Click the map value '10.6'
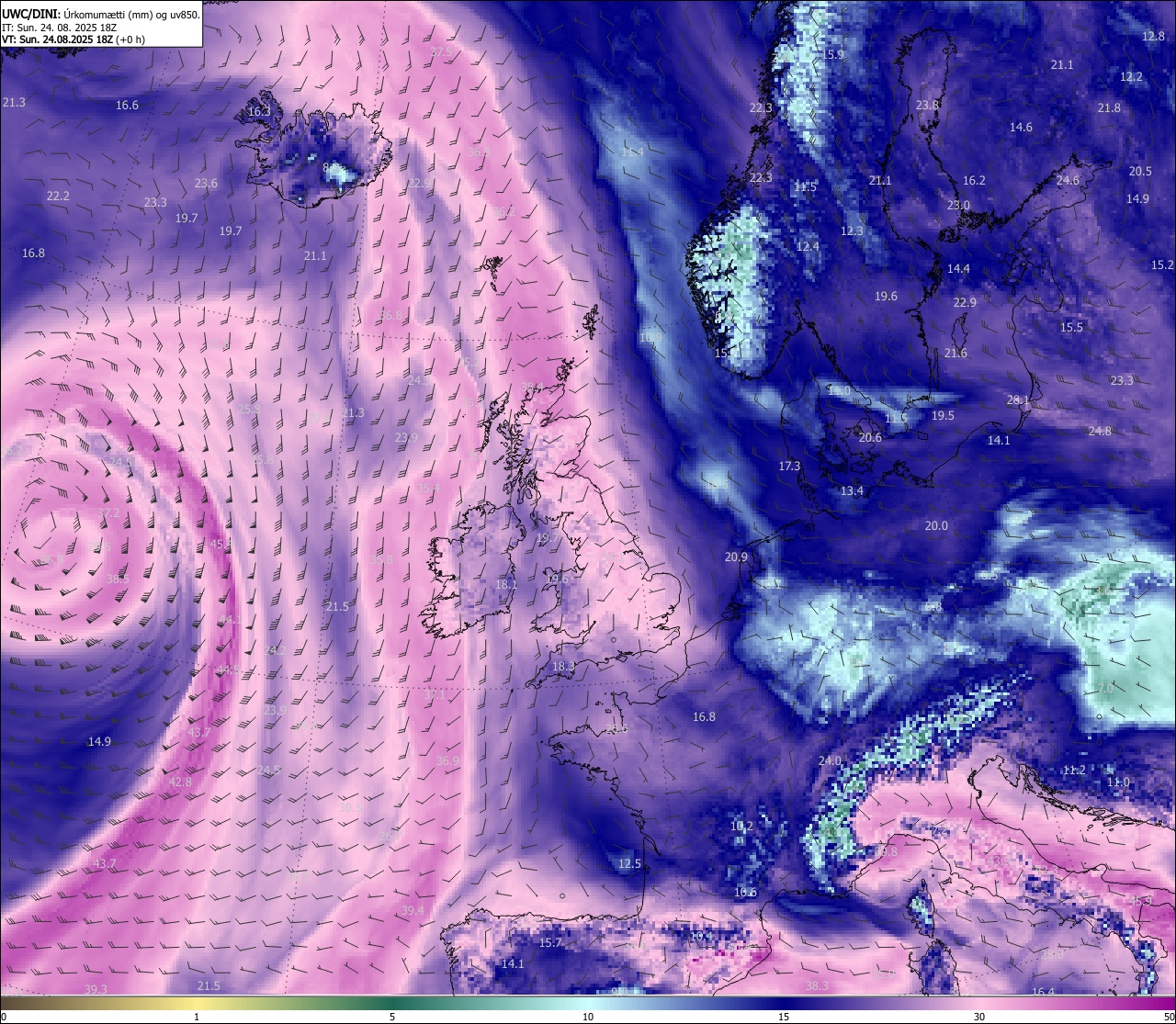 pos(745,893)
